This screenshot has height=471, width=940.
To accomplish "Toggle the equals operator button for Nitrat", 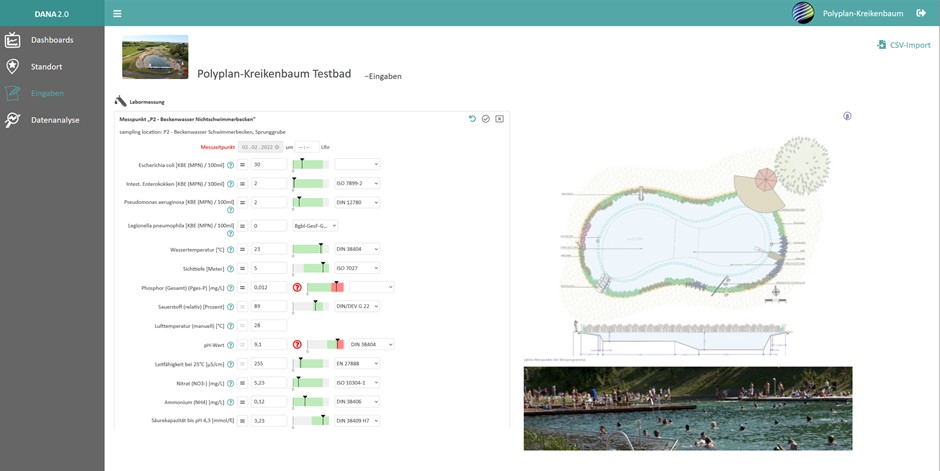I will click(x=242, y=383).
